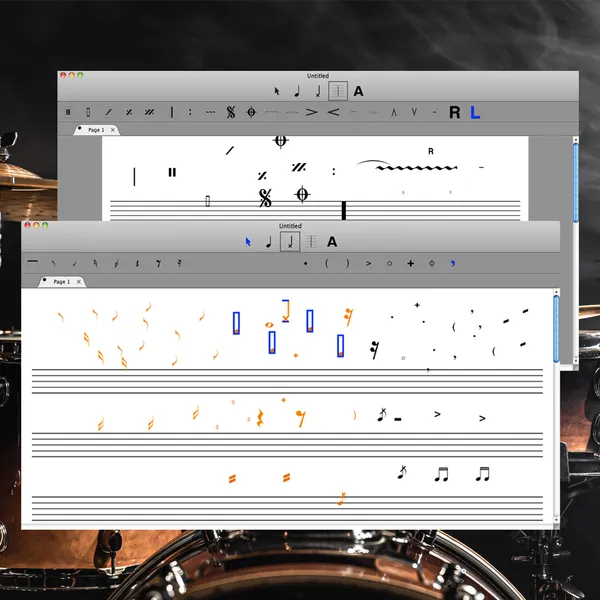Select the single barline tool in back window toolbar

click(x=172, y=112)
